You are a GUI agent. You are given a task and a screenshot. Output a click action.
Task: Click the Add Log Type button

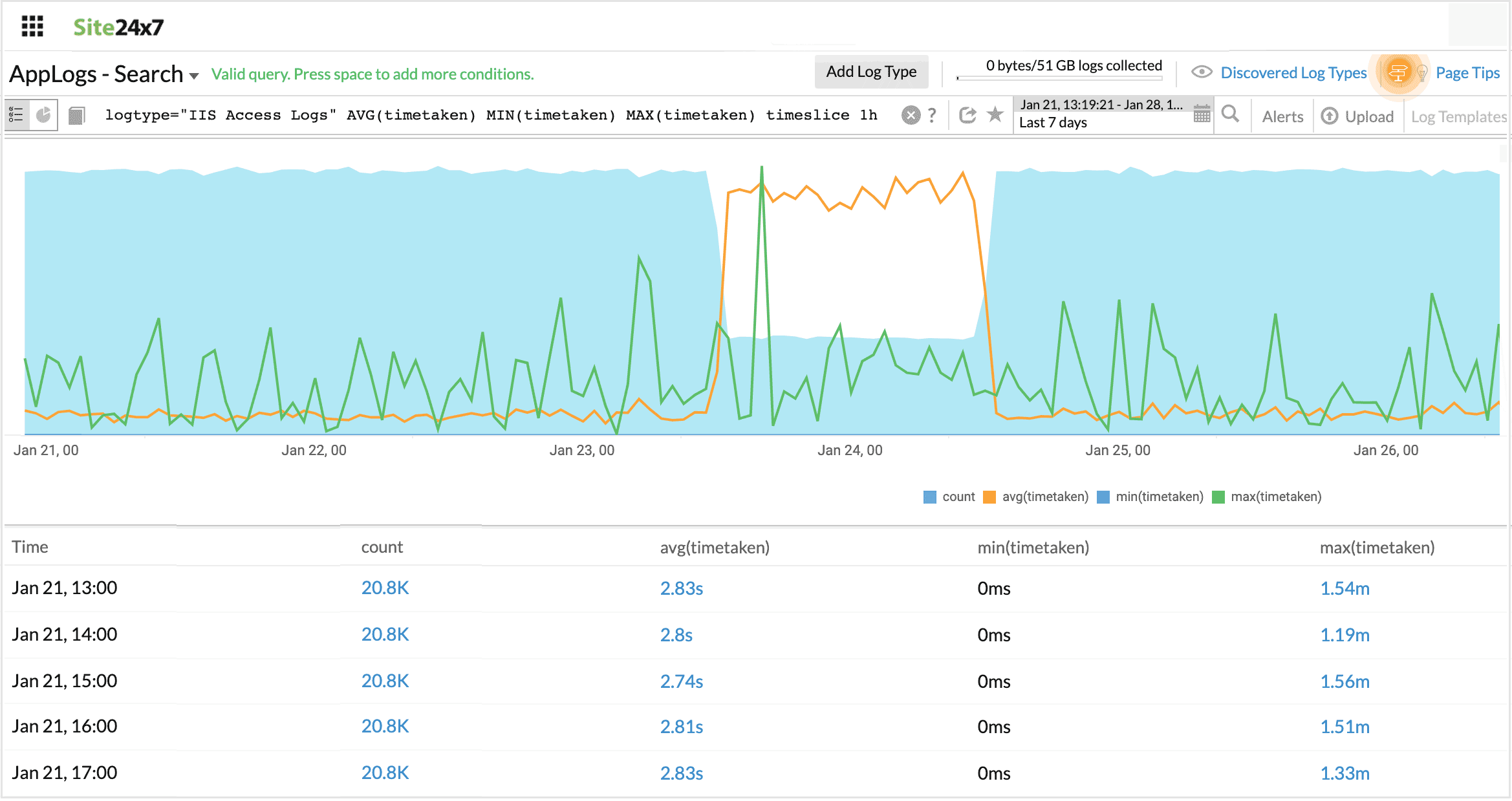[871, 71]
